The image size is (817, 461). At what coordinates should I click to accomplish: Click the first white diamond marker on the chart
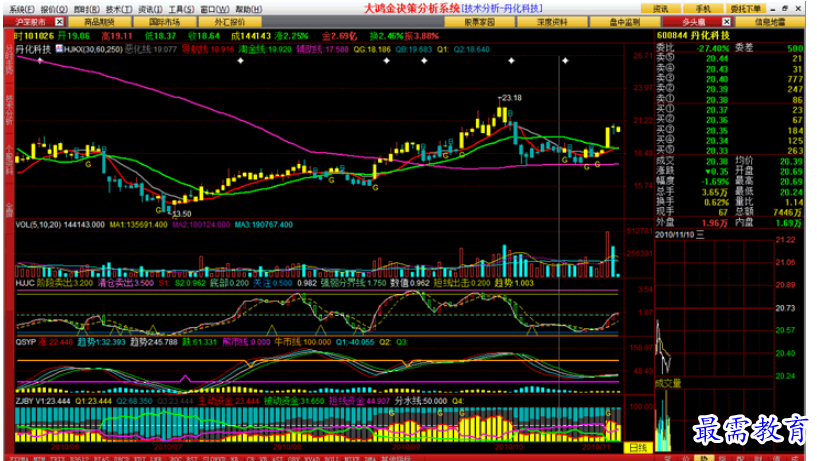pyautogui.click(x=39, y=62)
